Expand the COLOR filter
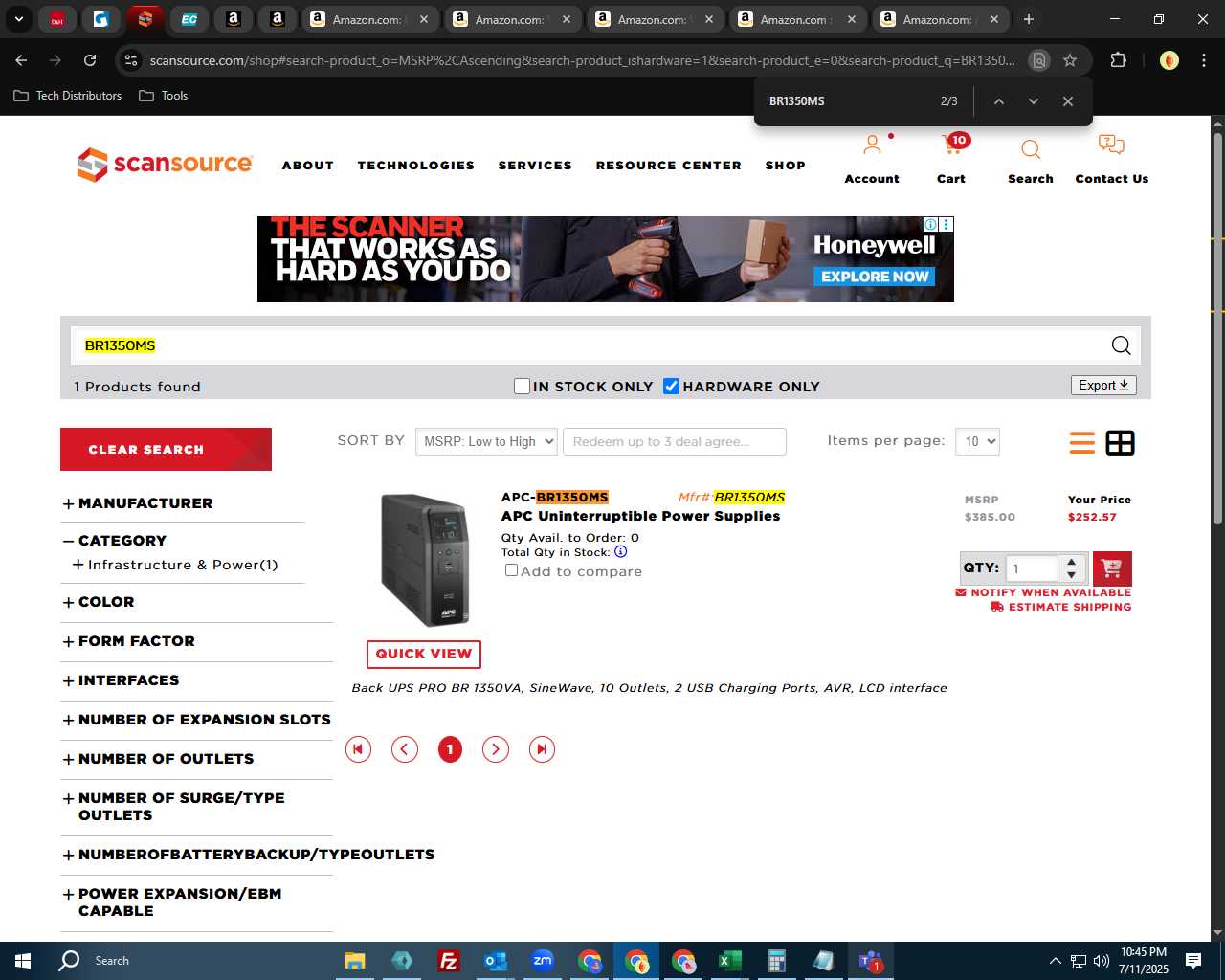Image resolution: width=1225 pixels, height=980 pixels. point(99,602)
